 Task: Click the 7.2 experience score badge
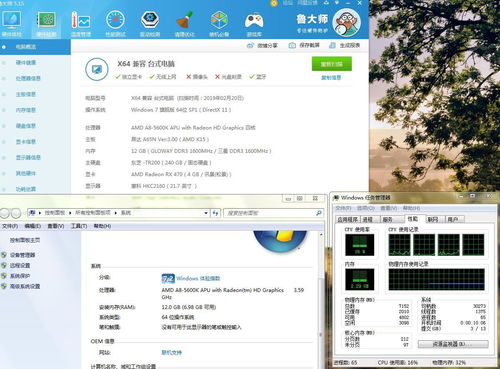pos(168,278)
